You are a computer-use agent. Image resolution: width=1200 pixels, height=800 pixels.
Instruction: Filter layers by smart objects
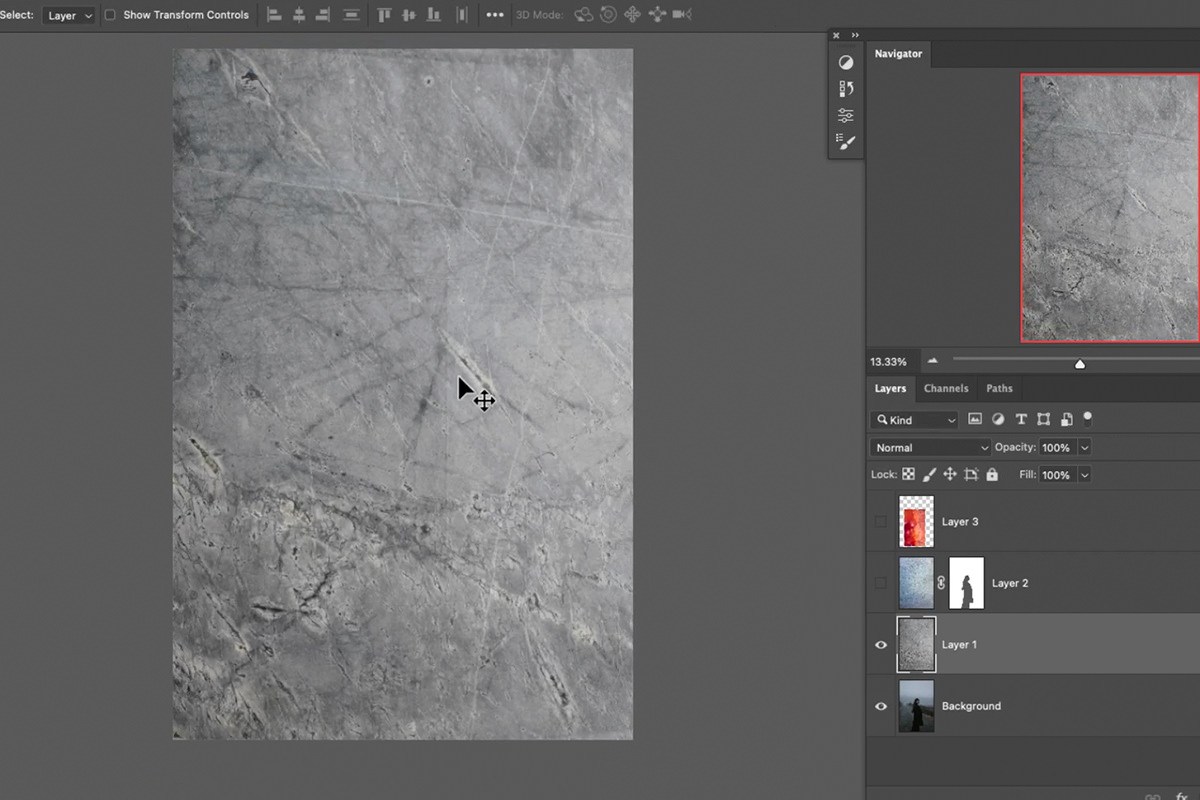pos(1066,420)
